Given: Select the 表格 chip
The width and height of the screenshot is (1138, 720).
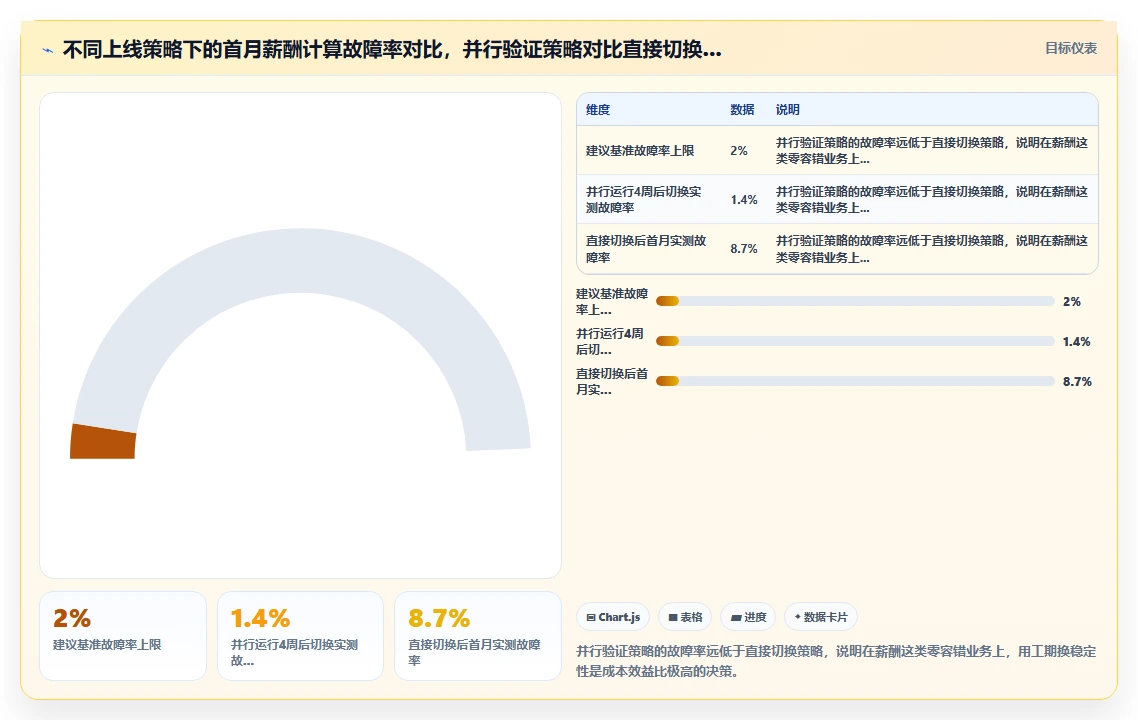Looking at the screenshot, I should [685, 617].
